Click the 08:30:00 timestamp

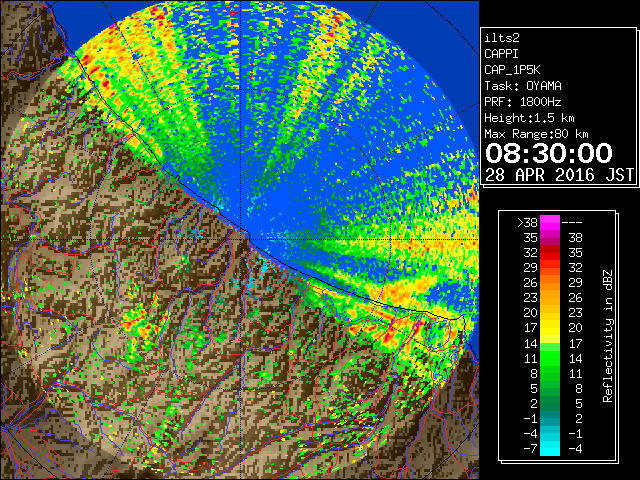[549, 153]
